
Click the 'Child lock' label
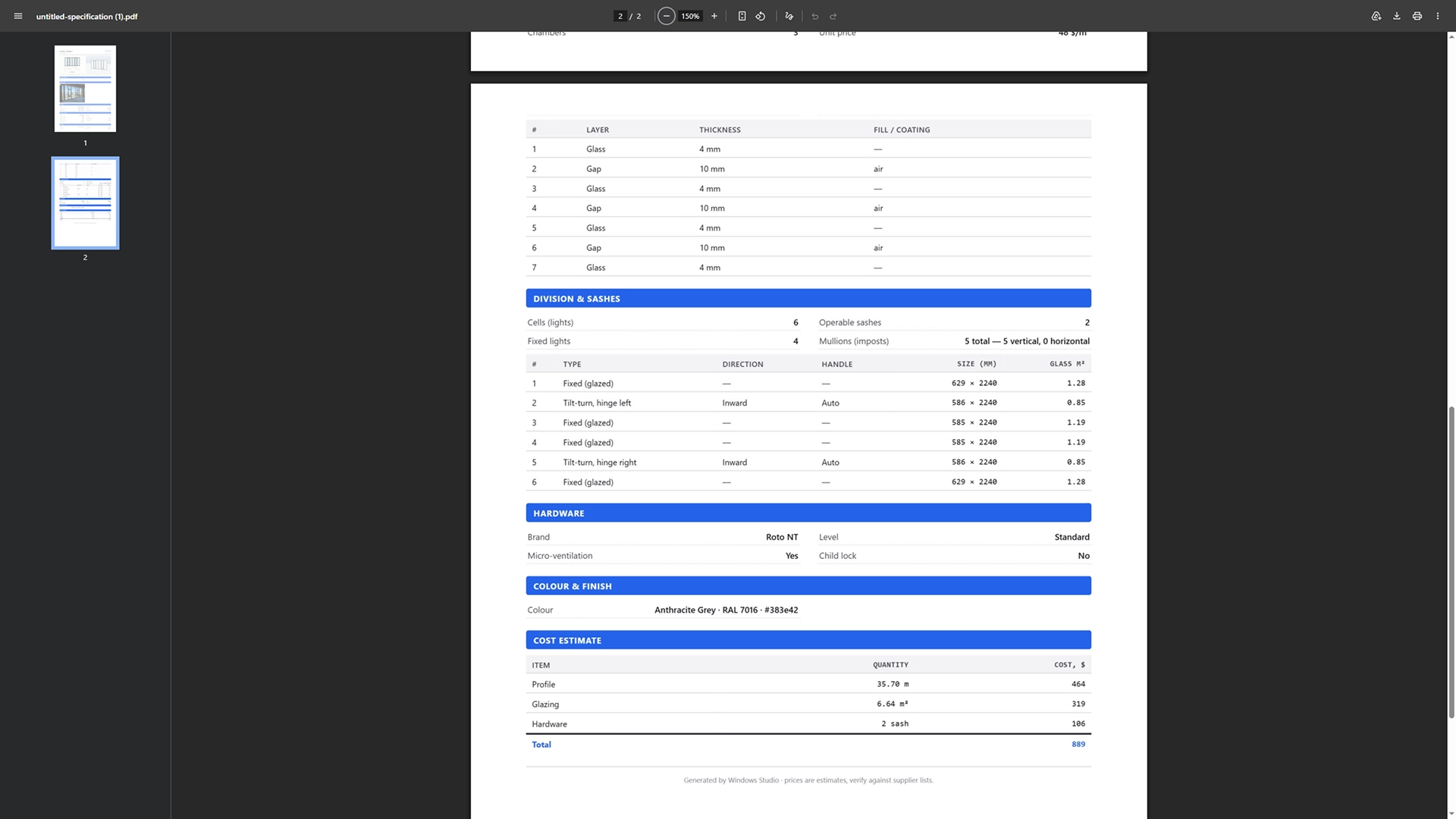coord(837,556)
